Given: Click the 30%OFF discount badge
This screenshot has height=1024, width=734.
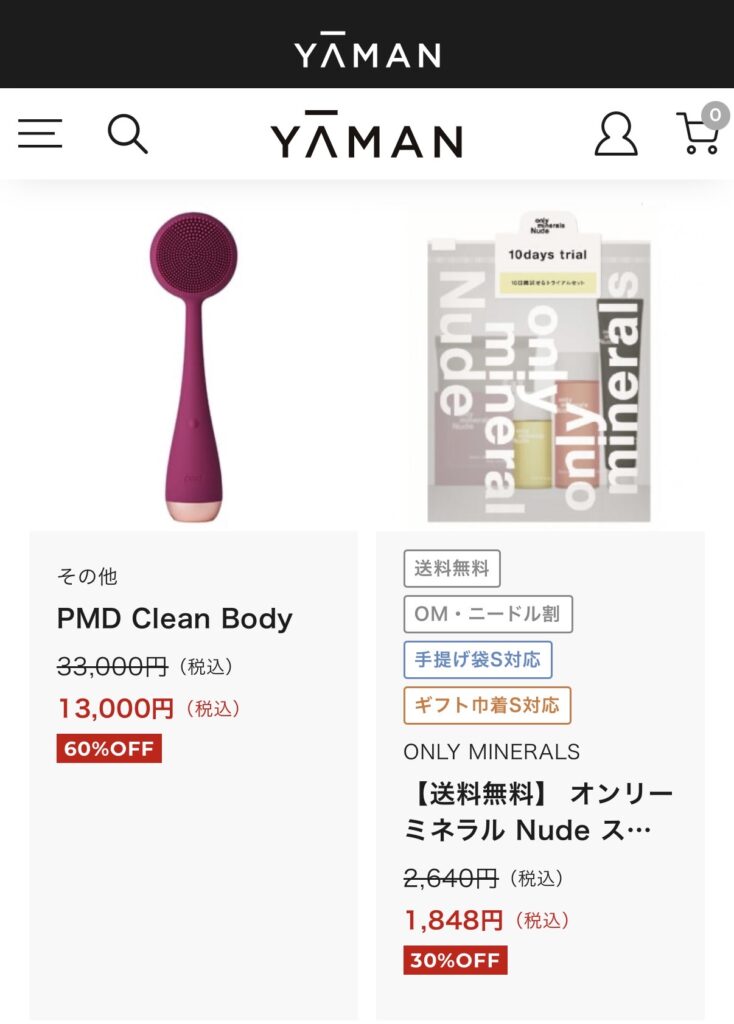Looking at the screenshot, I should [455, 960].
